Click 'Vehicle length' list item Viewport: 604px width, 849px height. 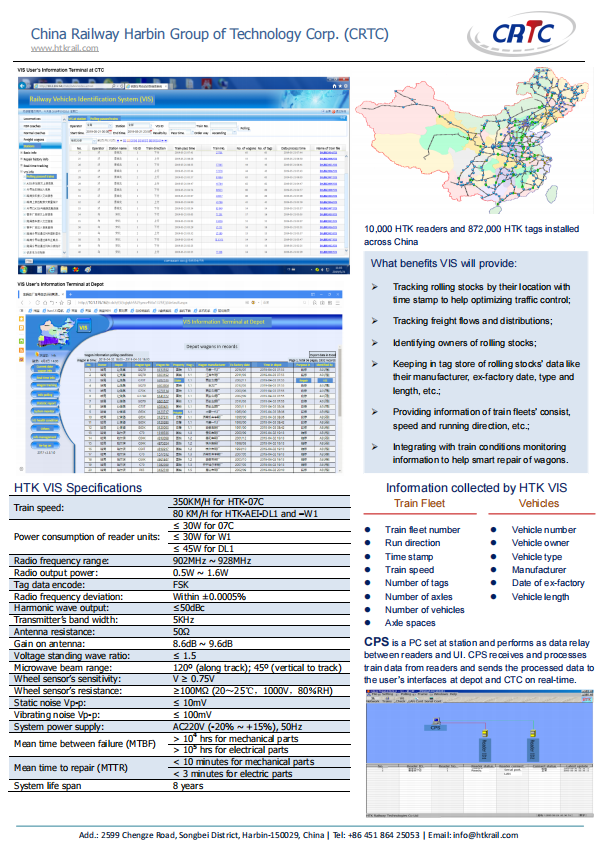point(540,597)
